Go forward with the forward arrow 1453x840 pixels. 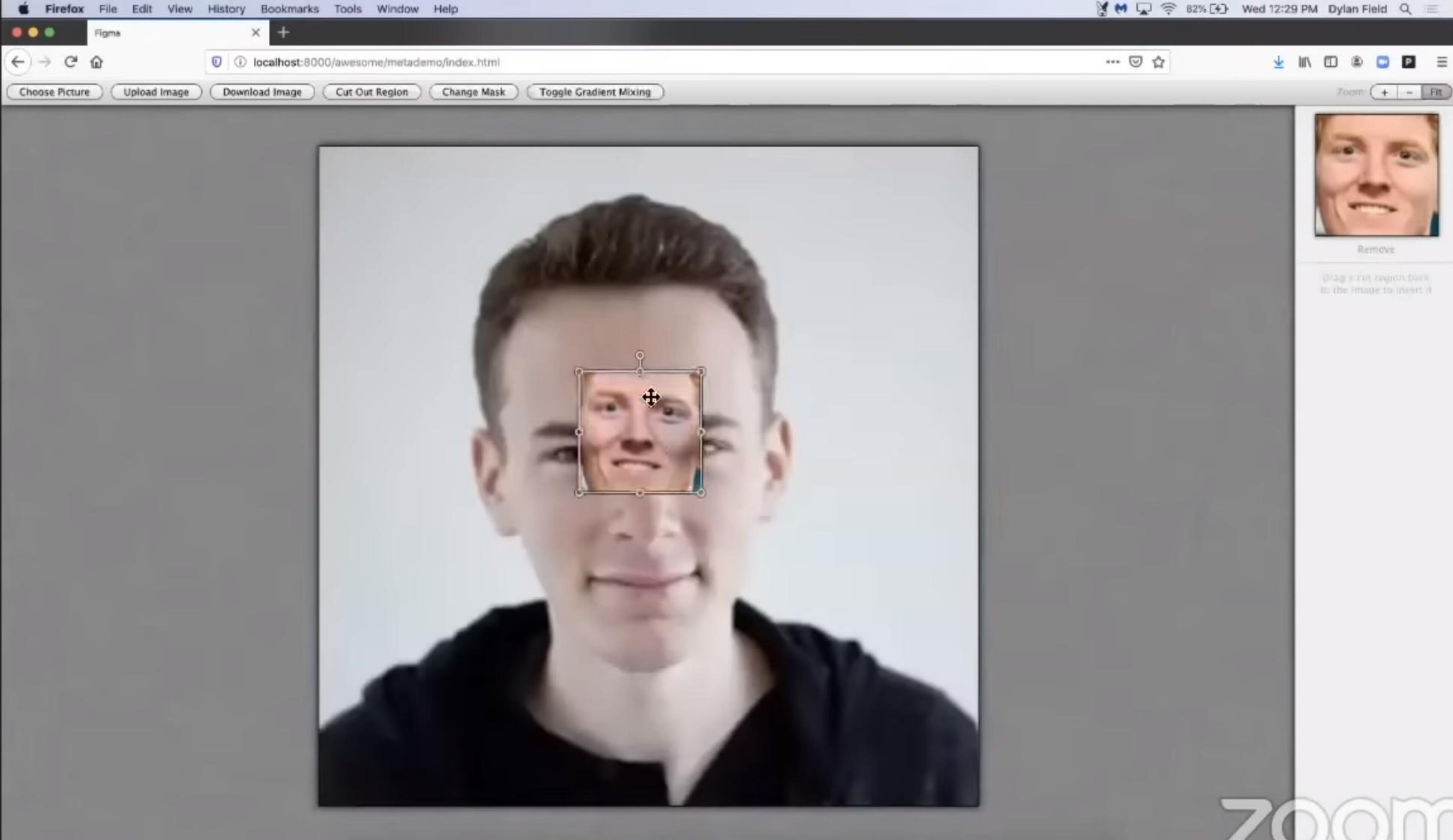coord(45,62)
